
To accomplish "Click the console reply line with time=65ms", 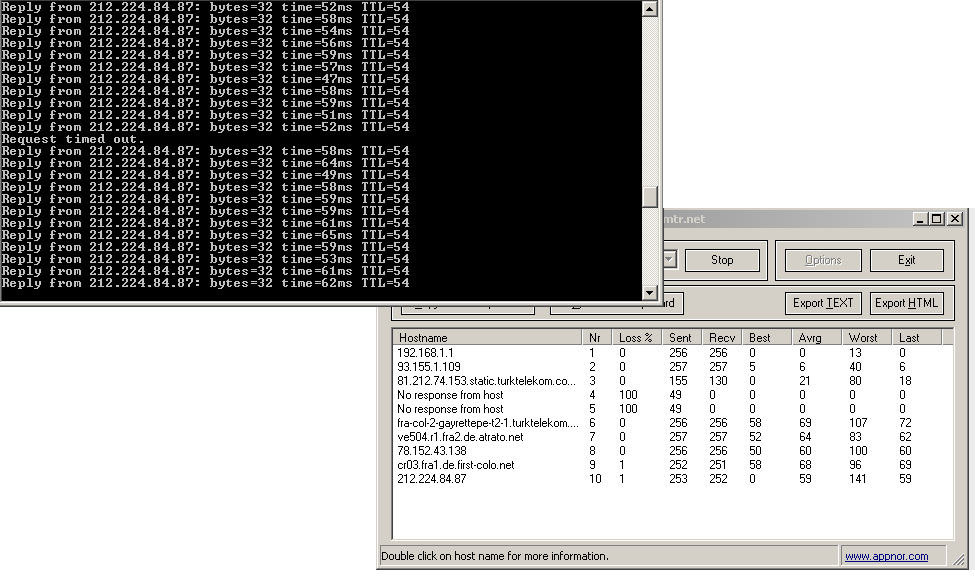I will click(x=205, y=235).
